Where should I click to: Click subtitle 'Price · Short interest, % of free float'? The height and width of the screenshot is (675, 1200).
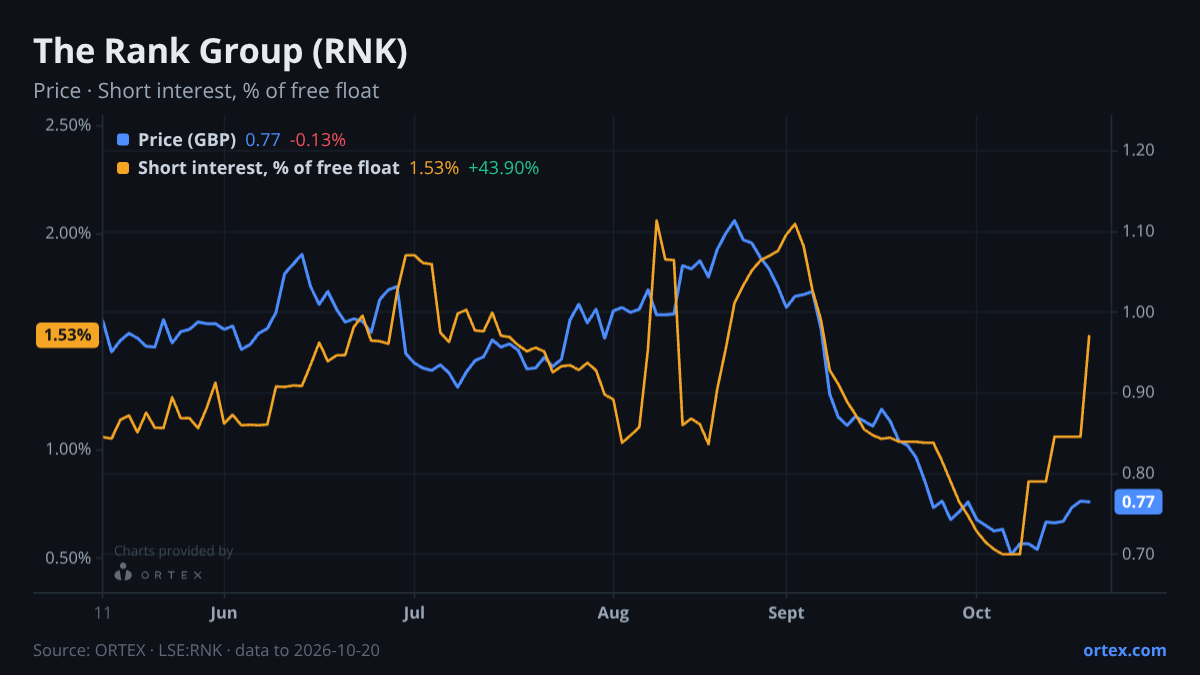point(206,91)
